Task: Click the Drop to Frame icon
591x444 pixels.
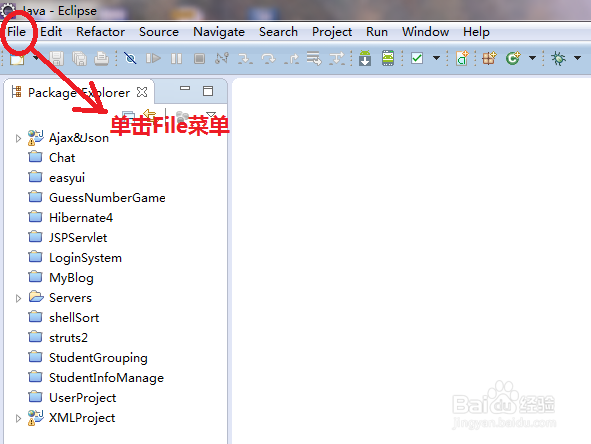Action: [314, 58]
